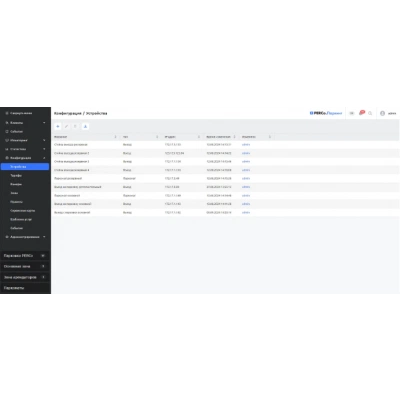Click the Конфигурация / Устройства breadcrumb title

point(81,113)
